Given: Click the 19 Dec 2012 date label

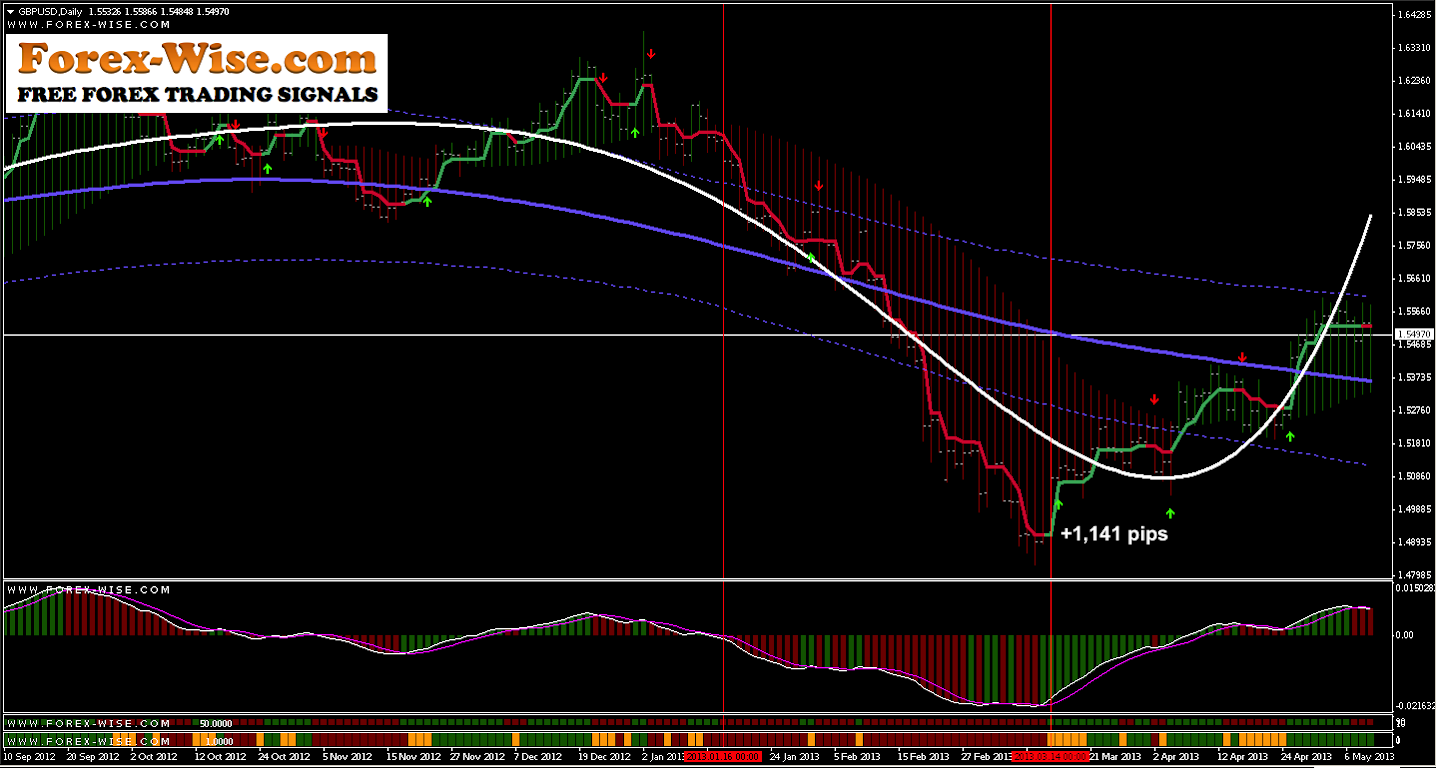Looking at the screenshot, I should click(603, 757).
